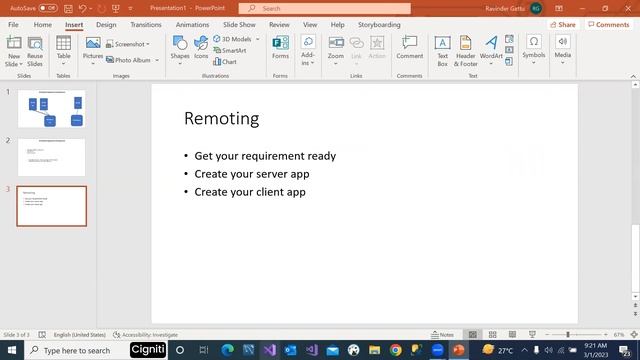
Task: Click the zoom in plus button
Action: coord(605,335)
